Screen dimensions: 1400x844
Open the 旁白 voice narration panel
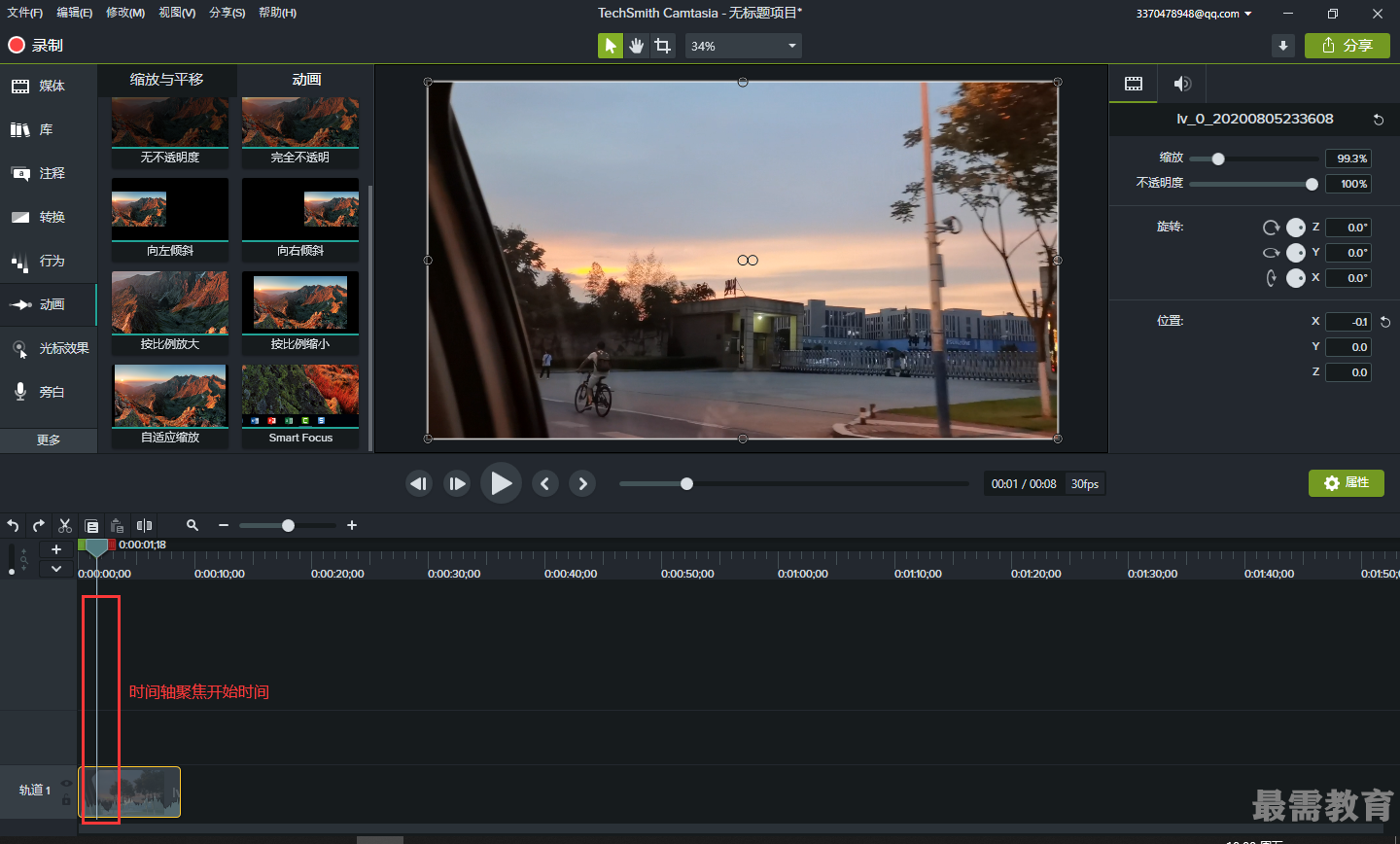49,392
